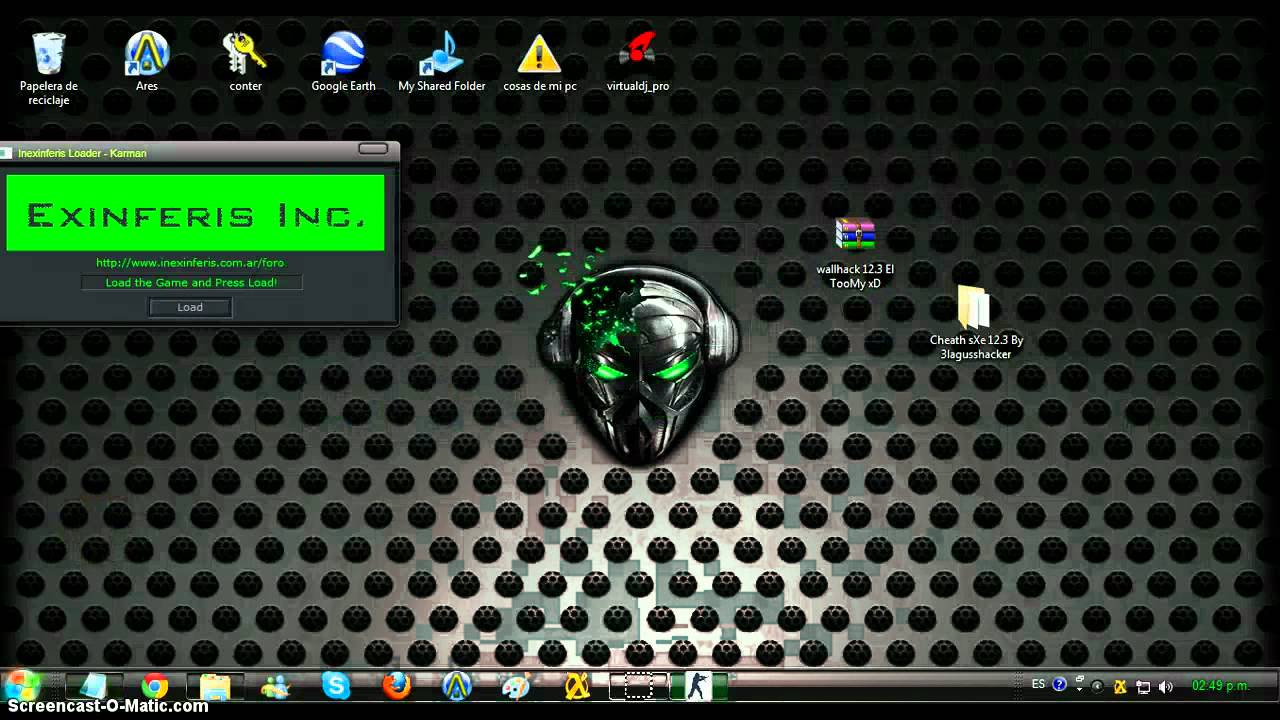Select the Google Earth desktop shortcut
The height and width of the screenshot is (720, 1280).
coord(343,62)
